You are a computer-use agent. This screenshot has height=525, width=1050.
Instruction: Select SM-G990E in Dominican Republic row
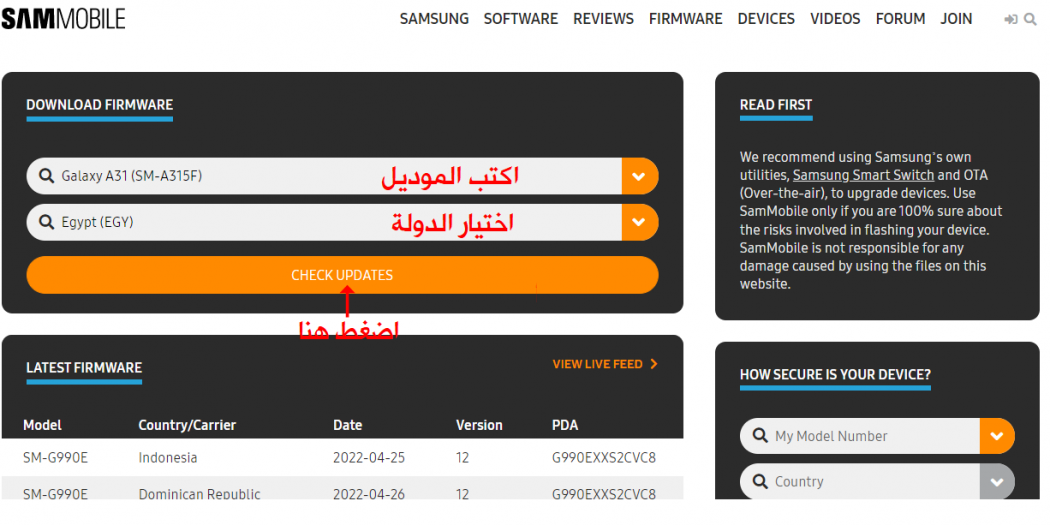(x=56, y=494)
